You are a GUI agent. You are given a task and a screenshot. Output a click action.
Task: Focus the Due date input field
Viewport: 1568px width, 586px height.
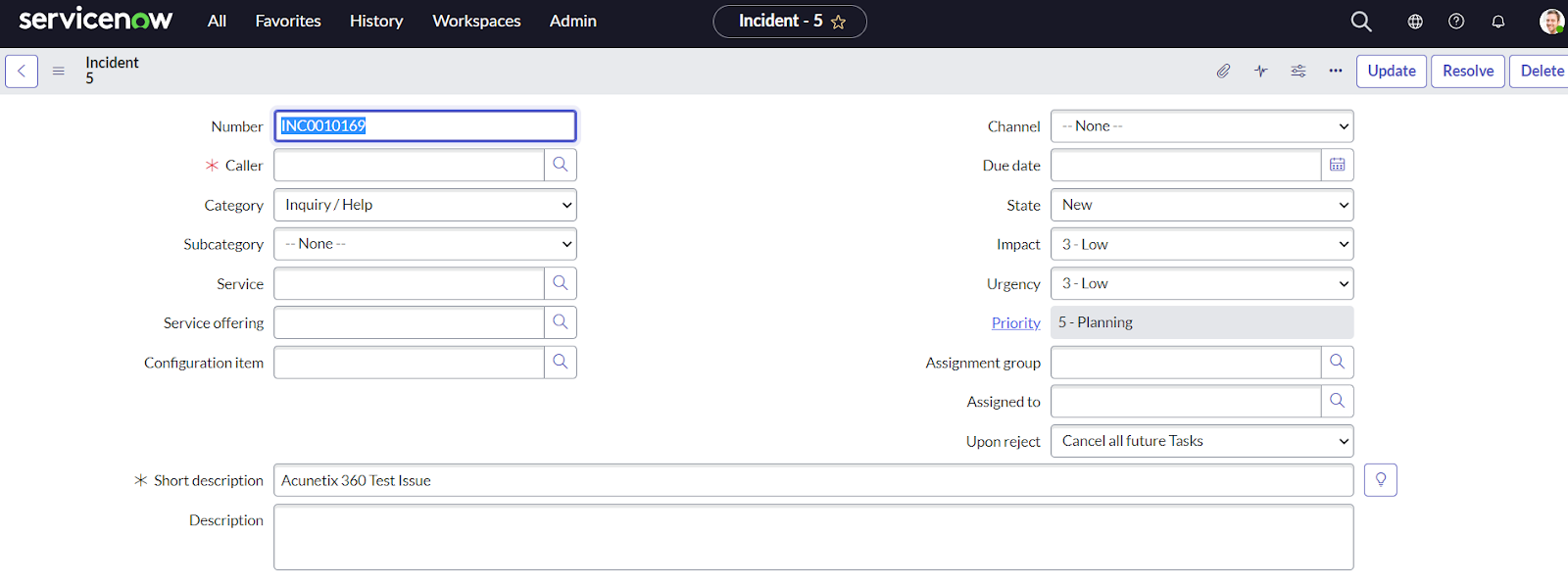tap(1186, 165)
